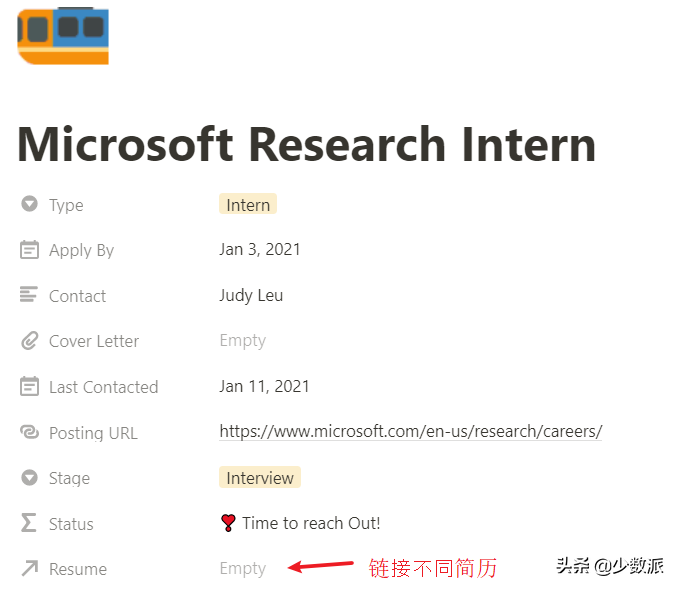
Task: Open the Intern type tag dropdown
Action: 248,204
